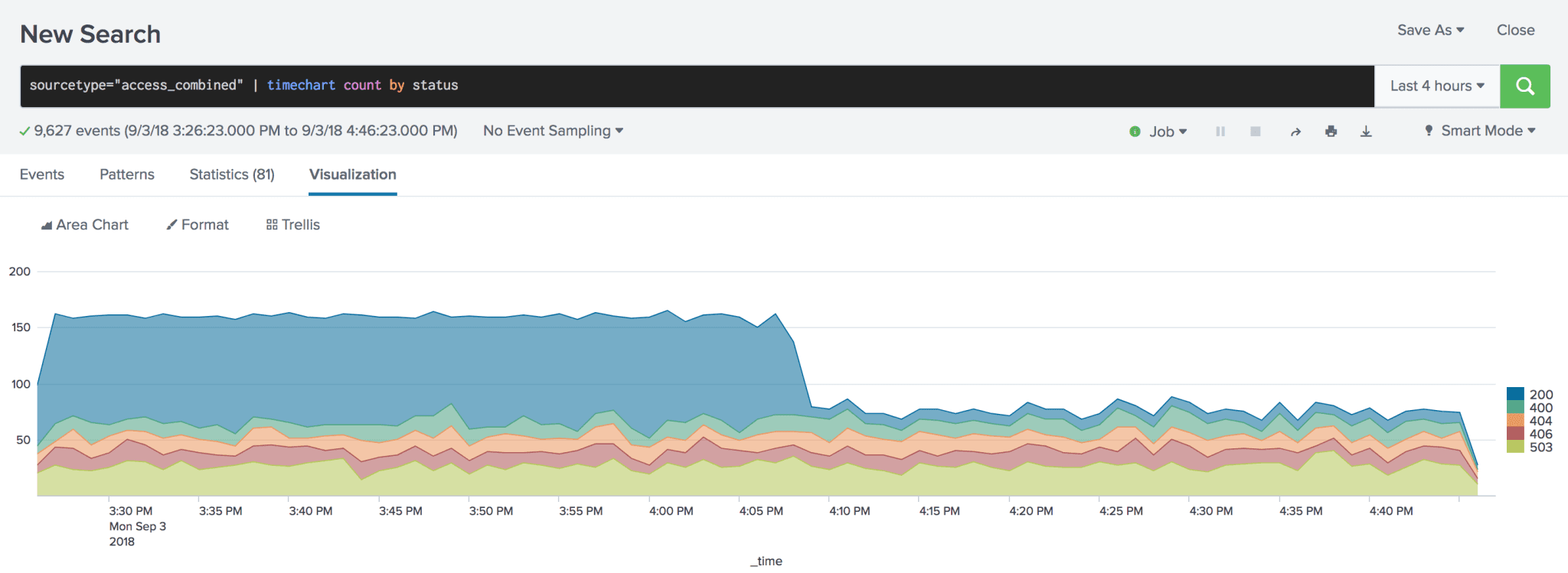Switch to the Events tab

click(42, 174)
